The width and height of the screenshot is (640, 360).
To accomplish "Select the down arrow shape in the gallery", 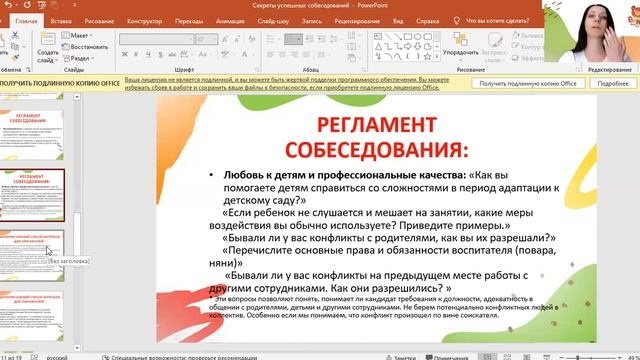I will coord(418,47).
